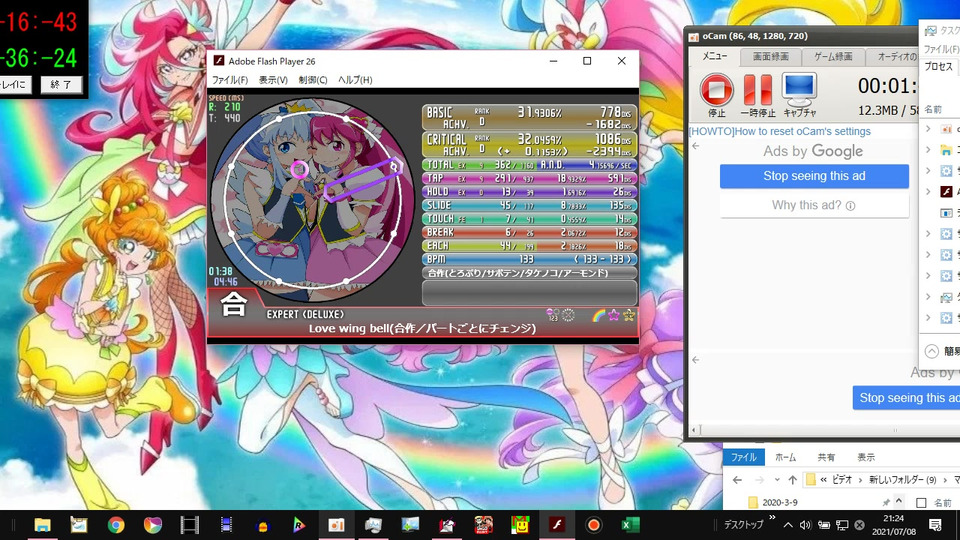Tick the select-all checkbox beside 名前 in Explorer

click(x=921, y=503)
